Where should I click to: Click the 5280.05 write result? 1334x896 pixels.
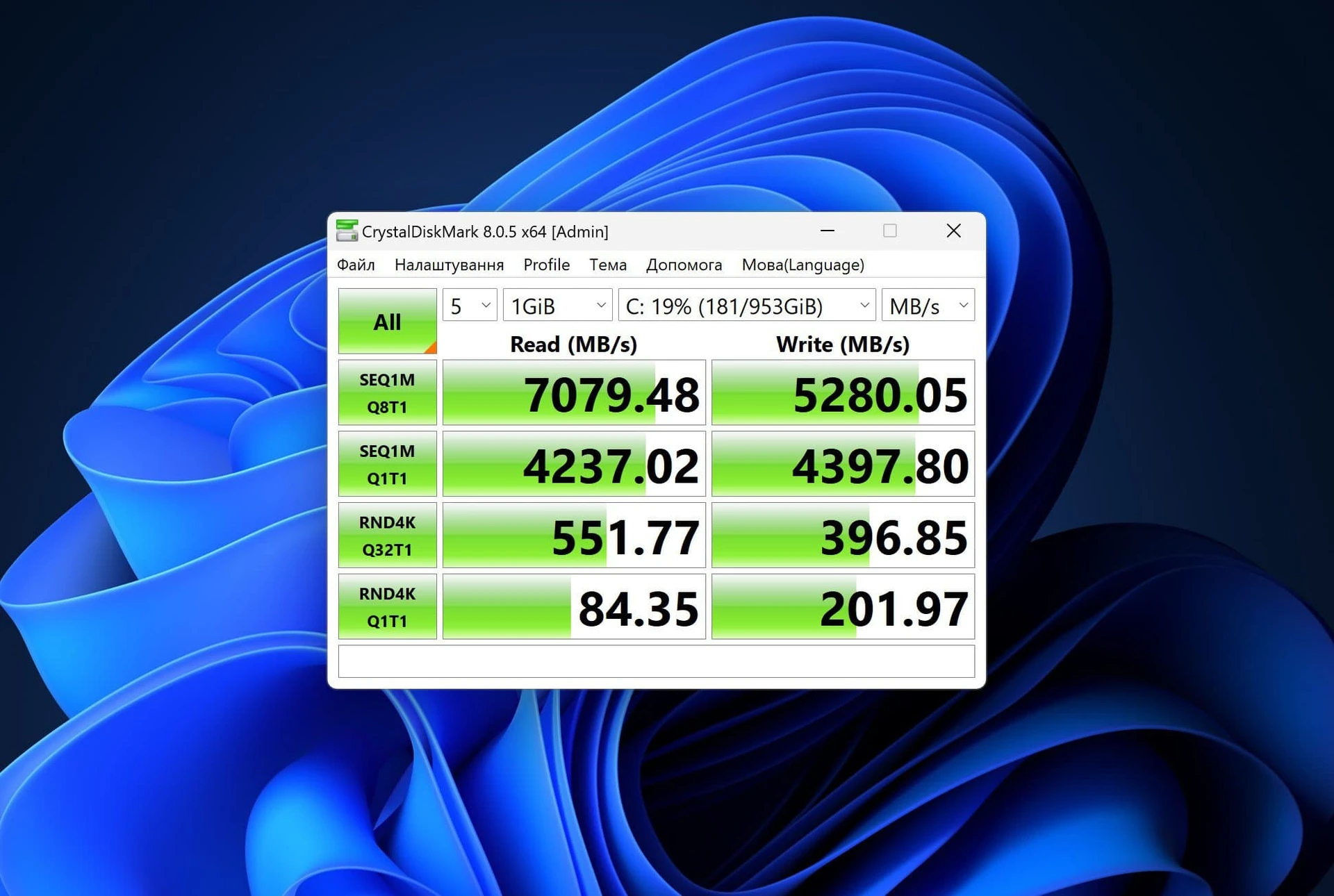tap(843, 392)
